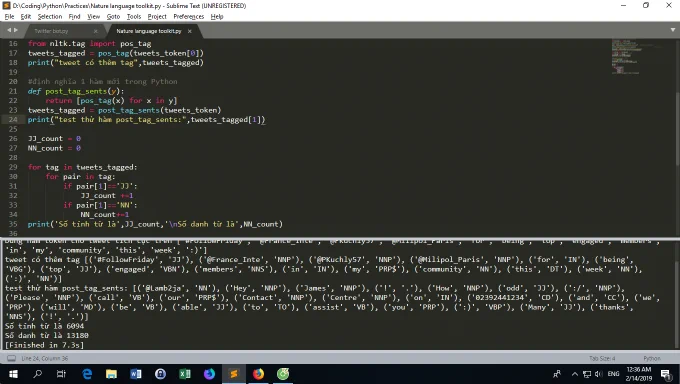Go to the previous tab with the left arrow
680x384 pixels.
coord(9,30)
